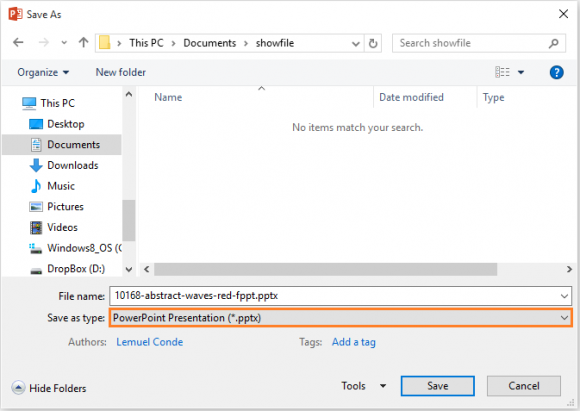The image size is (580, 411).
Task: Go back with the left arrow icon
Action: click(x=18, y=43)
